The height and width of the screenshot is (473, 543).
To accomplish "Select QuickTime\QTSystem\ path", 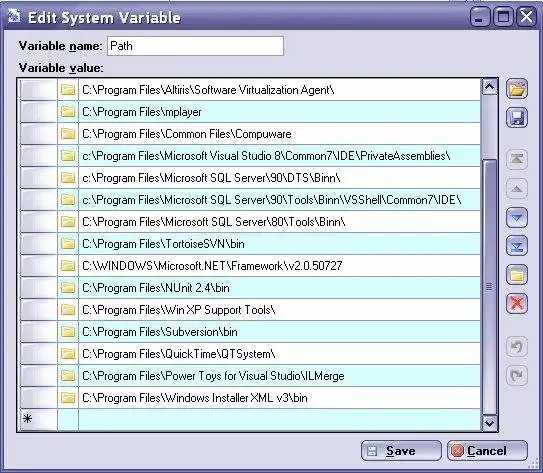I will [279, 354].
